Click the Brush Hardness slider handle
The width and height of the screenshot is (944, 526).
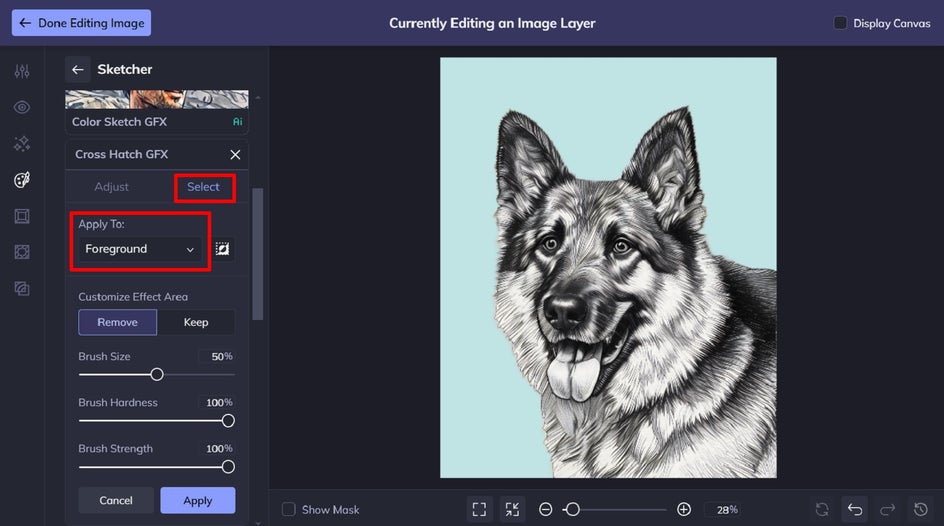point(228,421)
